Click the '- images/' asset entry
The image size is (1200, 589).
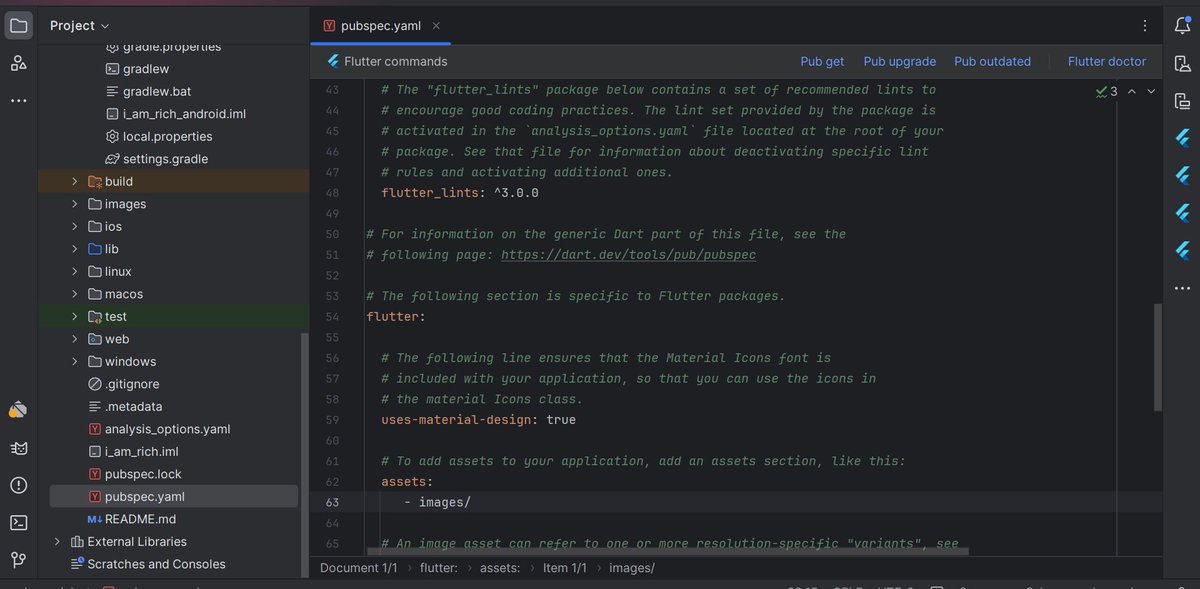tap(437, 503)
